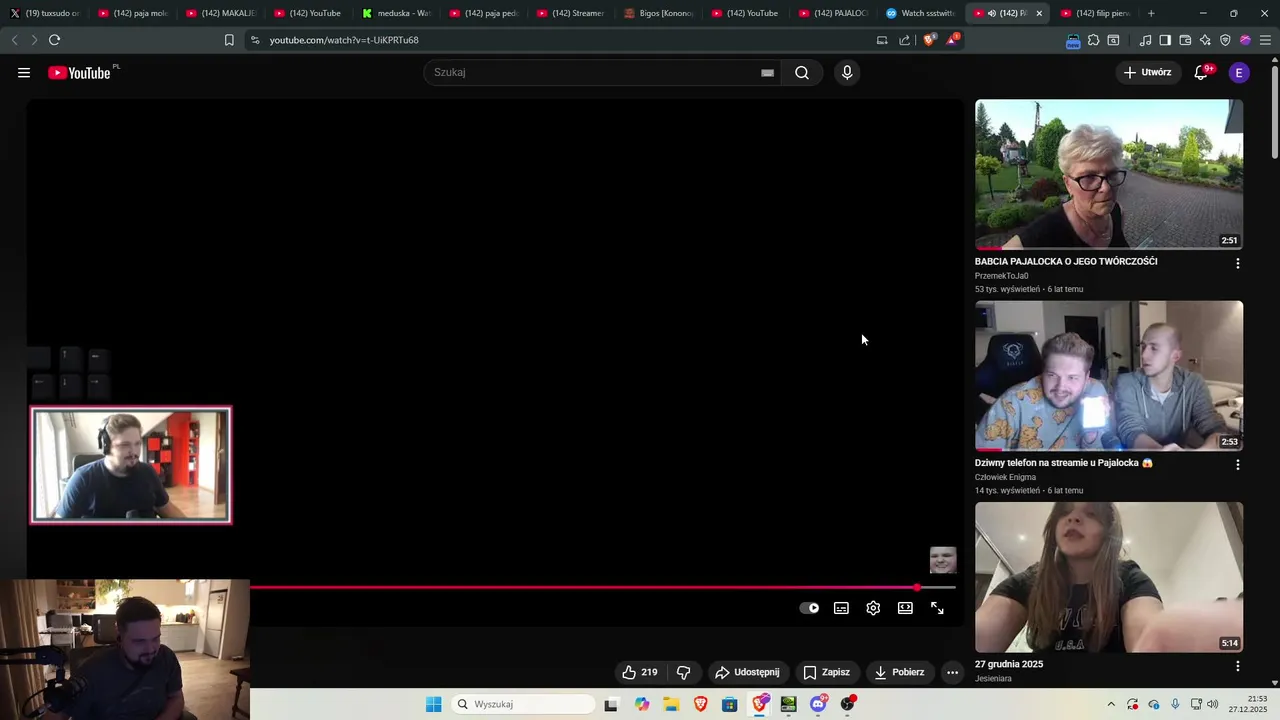The width and height of the screenshot is (1280, 720).
Task: Open Brave Shields lion icon
Action: pos(929,40)
